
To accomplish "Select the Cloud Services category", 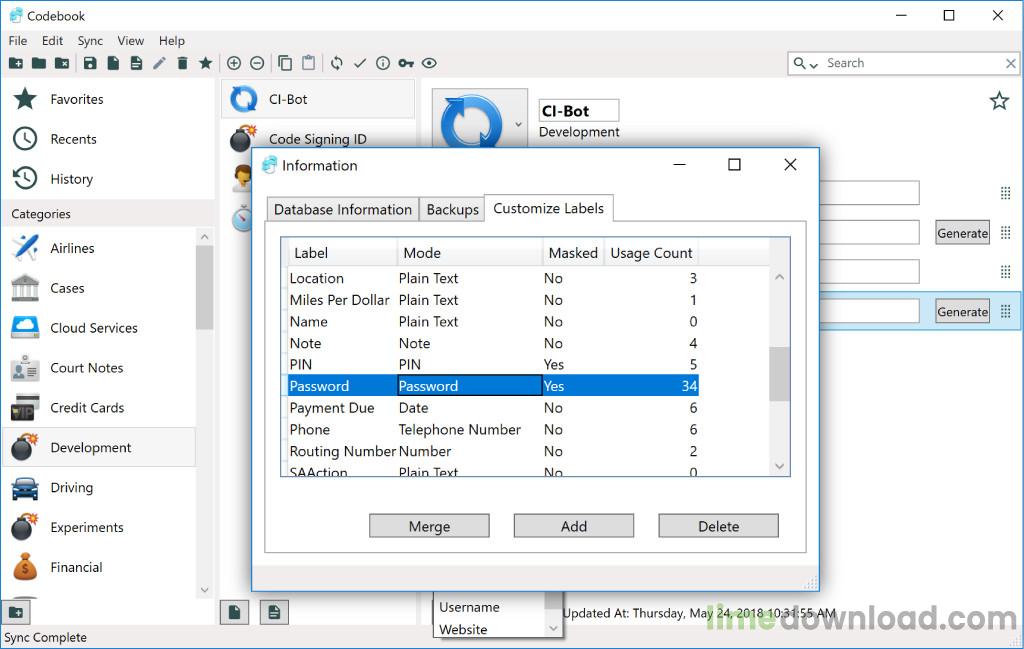I will pos(99,328).
